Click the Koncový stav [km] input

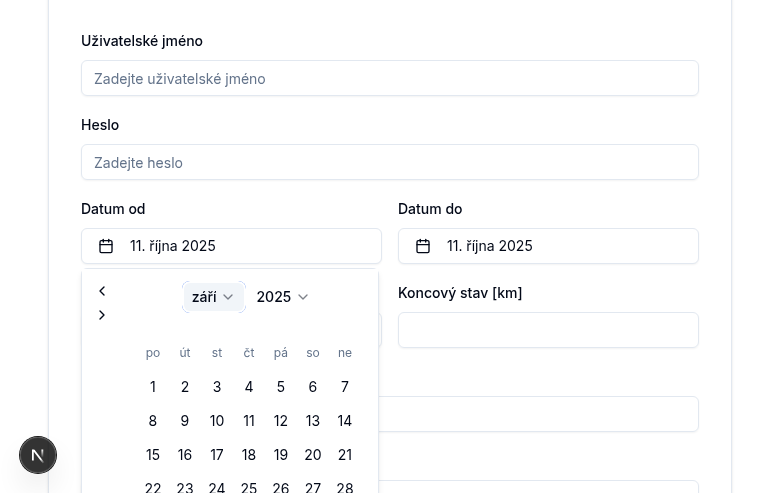(x=548, y=330)
